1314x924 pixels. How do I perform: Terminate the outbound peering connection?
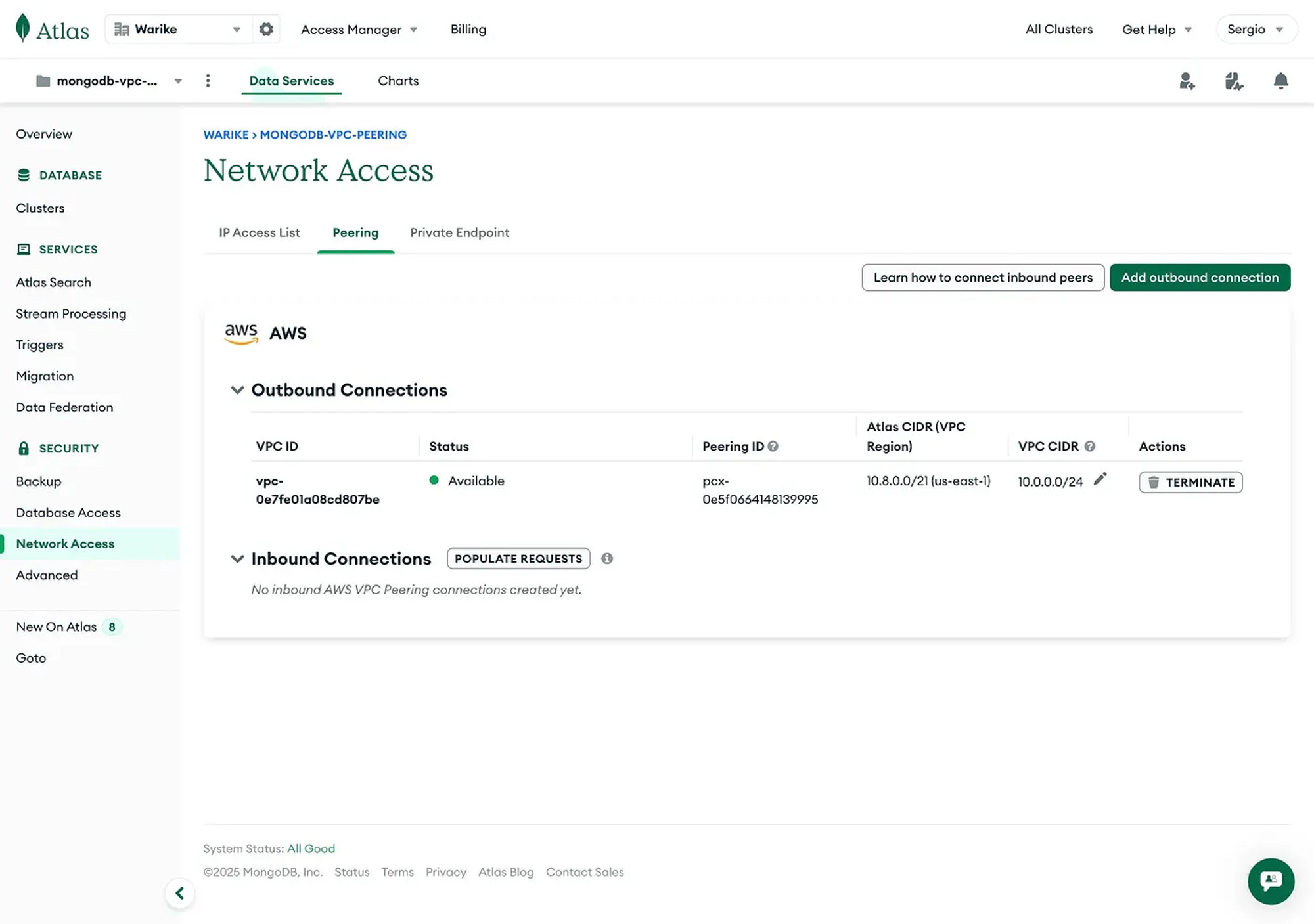pos(1190,483)
